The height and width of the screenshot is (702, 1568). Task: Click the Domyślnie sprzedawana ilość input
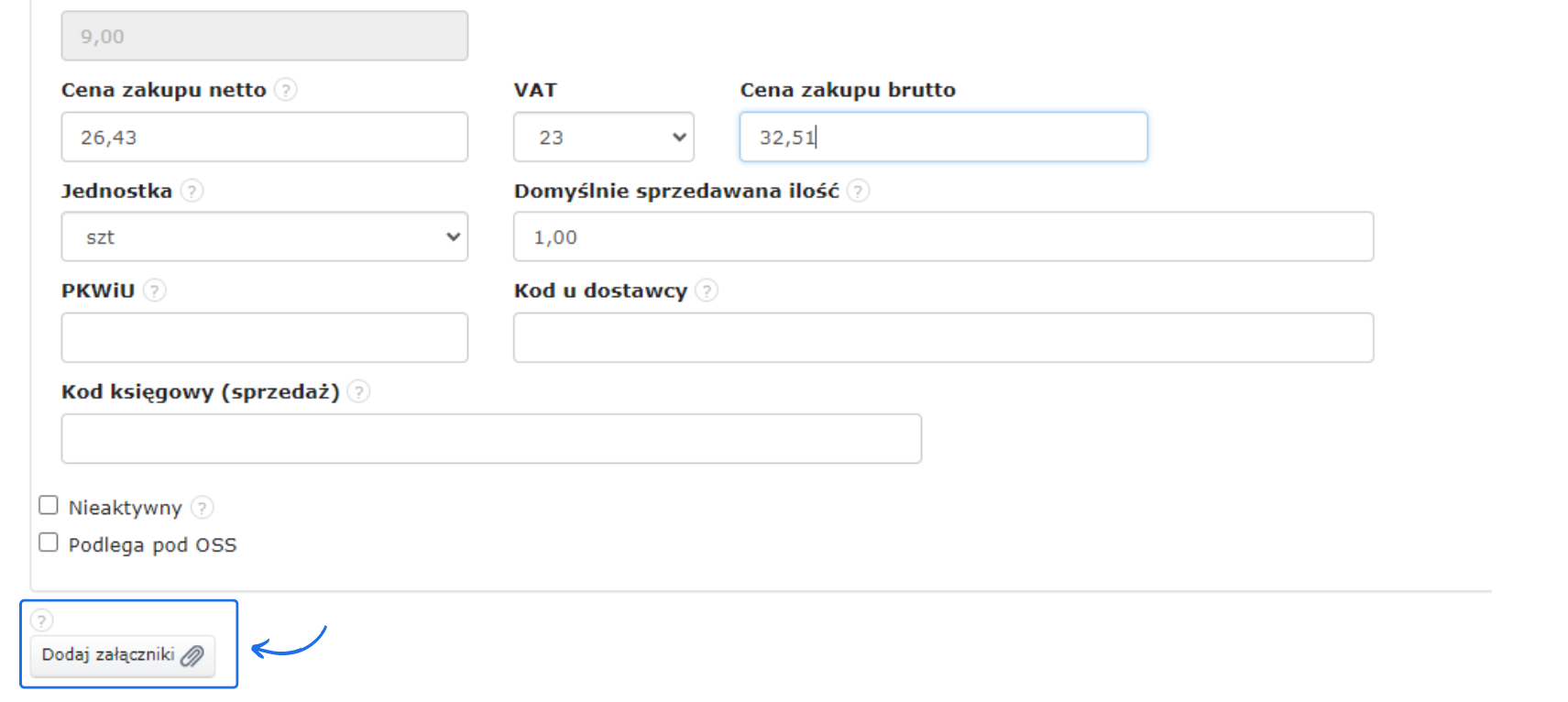point(943,237)
